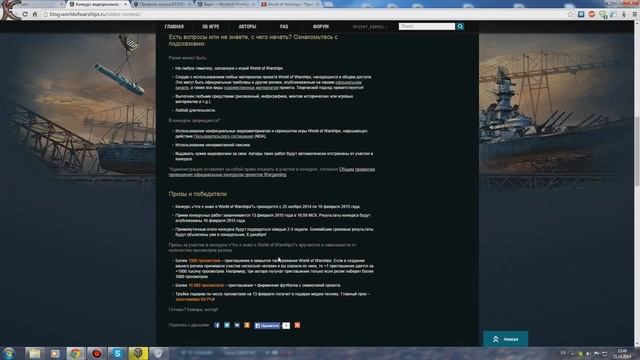
Task: Go to the ГЛАВНАЯ menu item
Action: pyautogui.click(x=174, y=27)
